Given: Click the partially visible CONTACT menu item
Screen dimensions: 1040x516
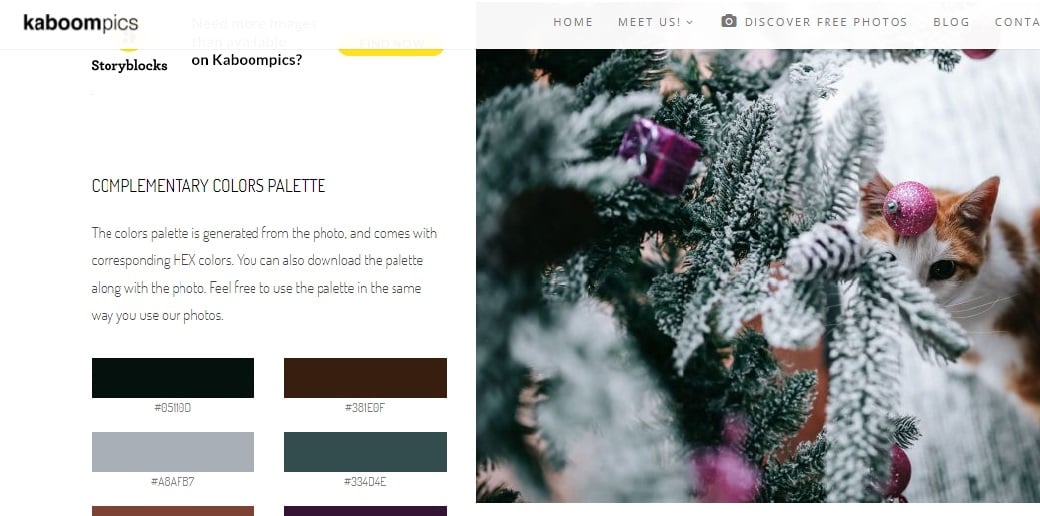Looking at the screenshot, I should click(1017, 22).
